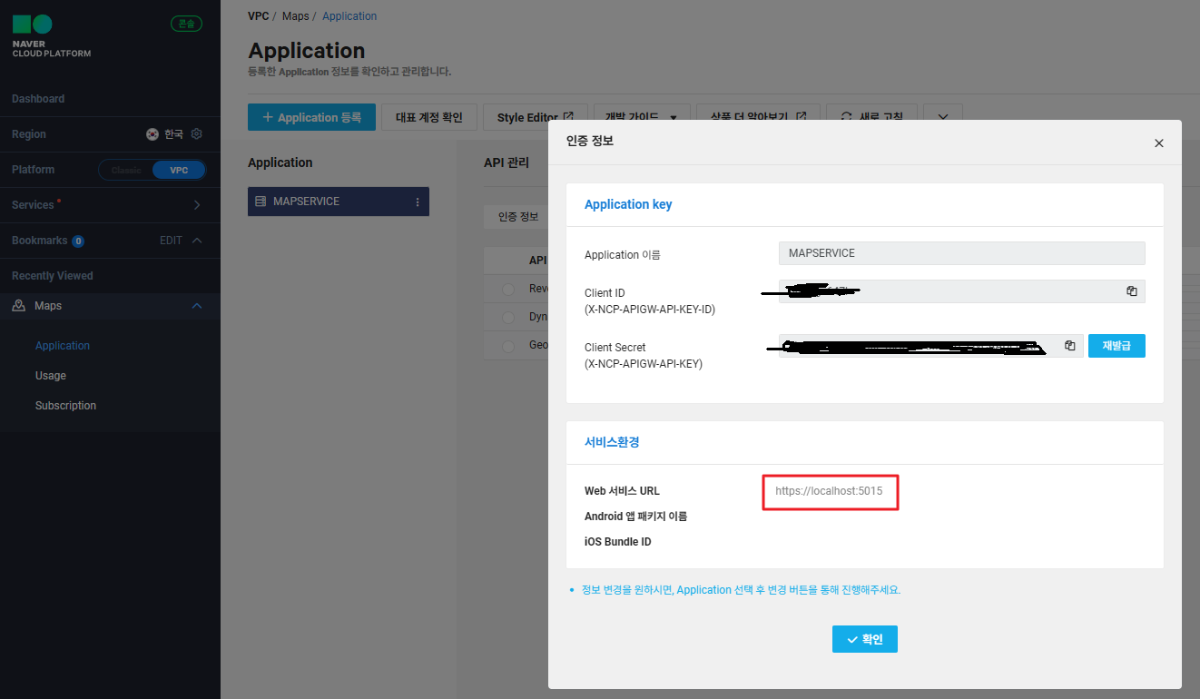This screenshot has height=699, width=1200.
Task: Collapse the Bookmarks section
Action: (x=197, y=241)
